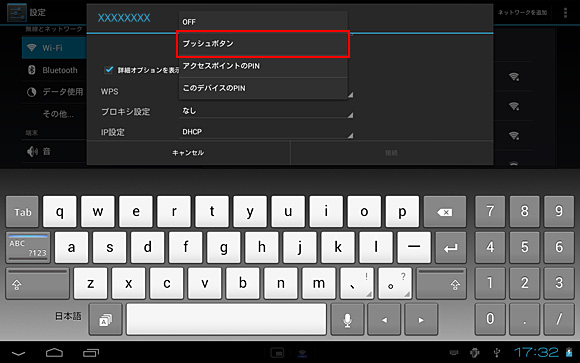Choose プッシュボタン in the WPS dropdown
The image size is (580, 363).
pos(263,44)
